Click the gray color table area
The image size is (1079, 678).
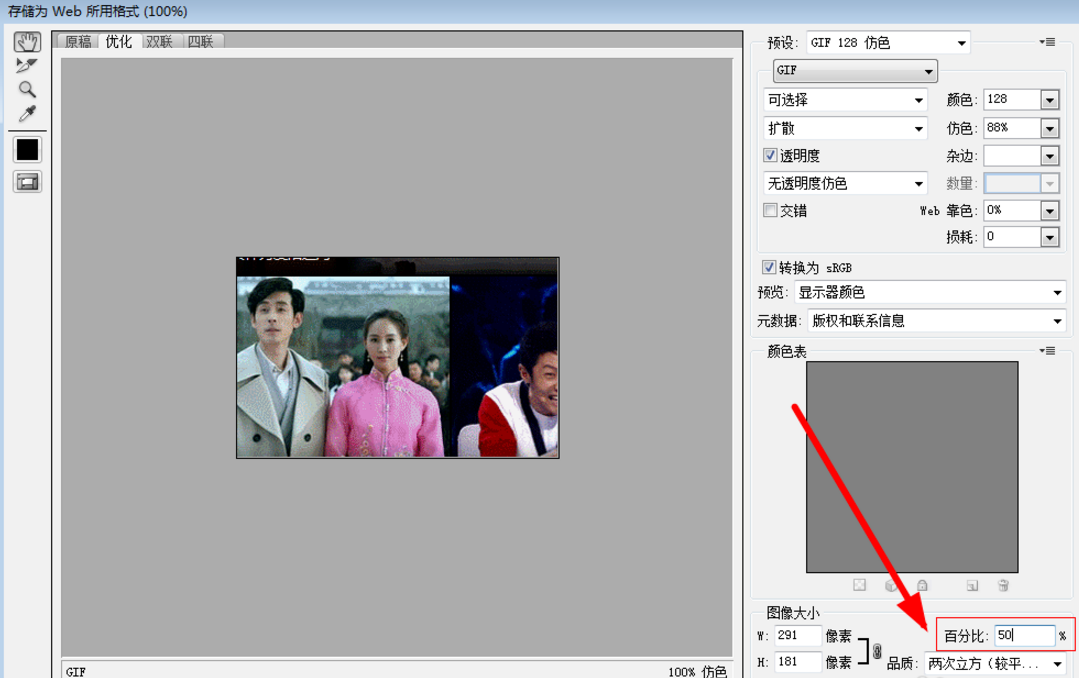click(912, 467)
